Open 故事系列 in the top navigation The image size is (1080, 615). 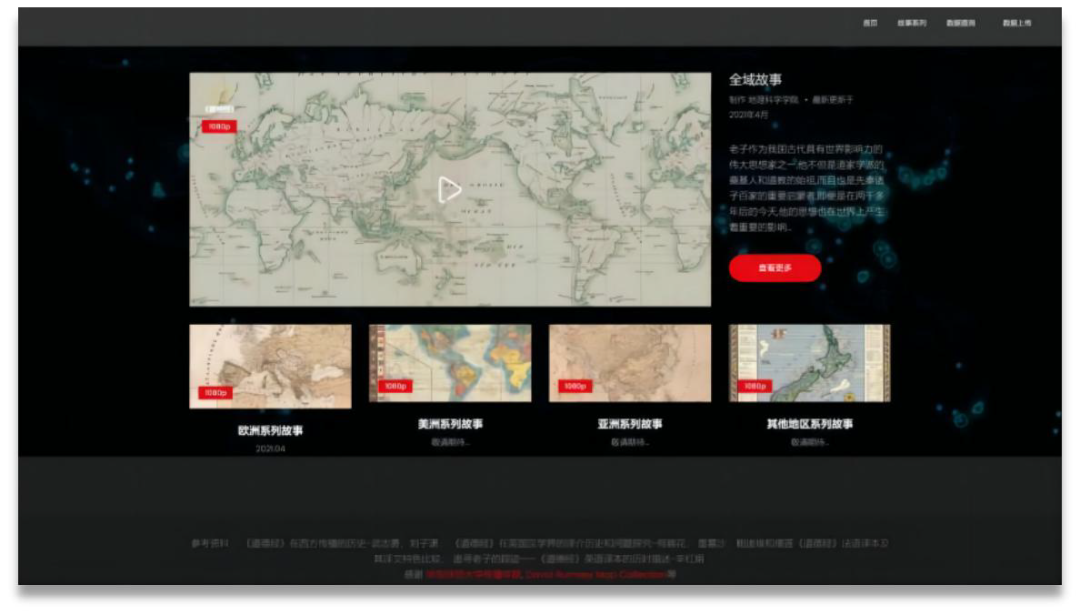[x=911, y=23]
